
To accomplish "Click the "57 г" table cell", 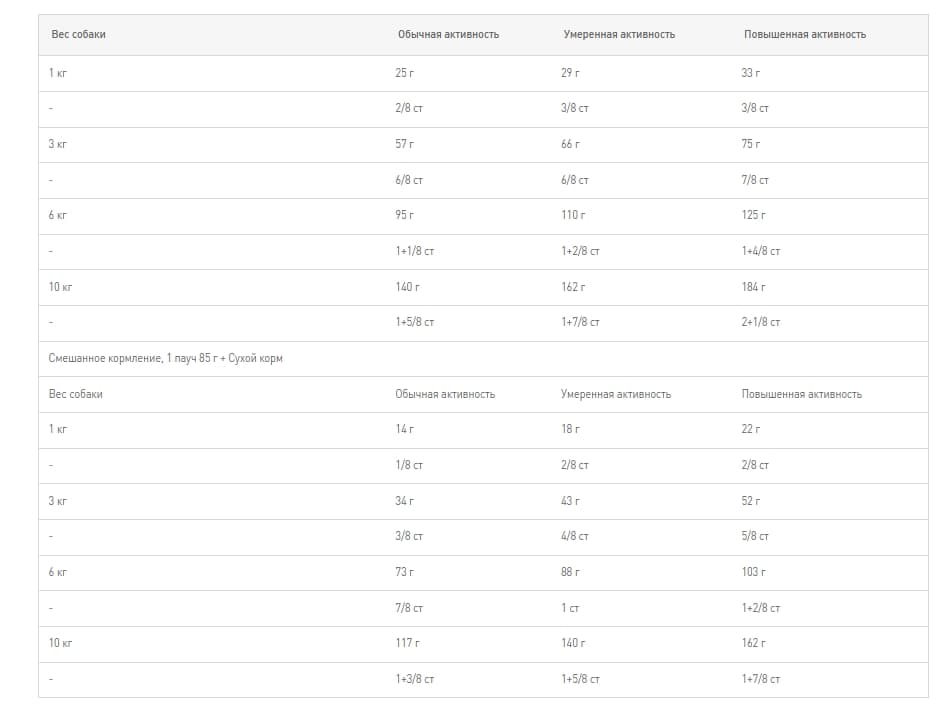I will (x=405, y=144).
